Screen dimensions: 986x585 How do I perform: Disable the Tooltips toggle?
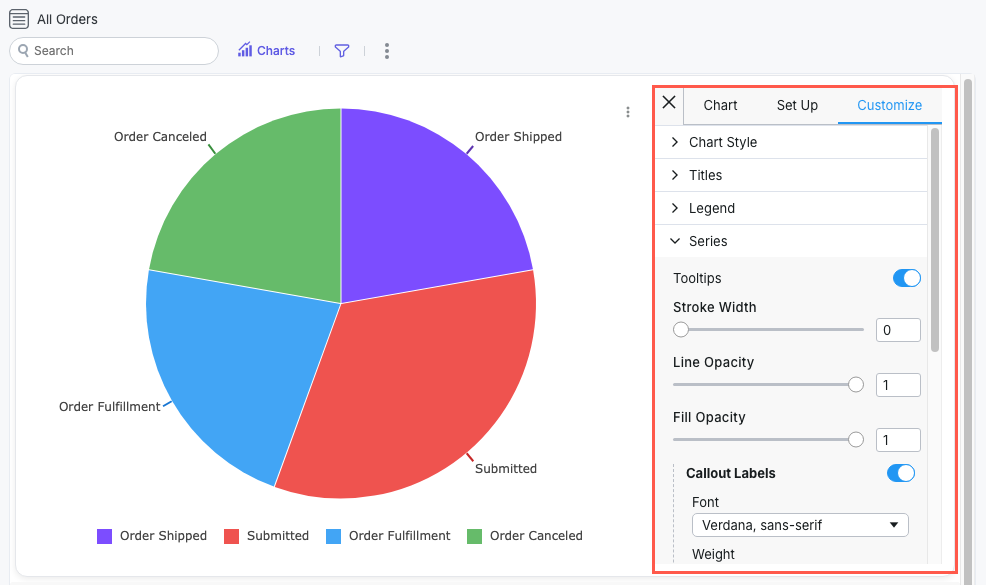(906, 278)
